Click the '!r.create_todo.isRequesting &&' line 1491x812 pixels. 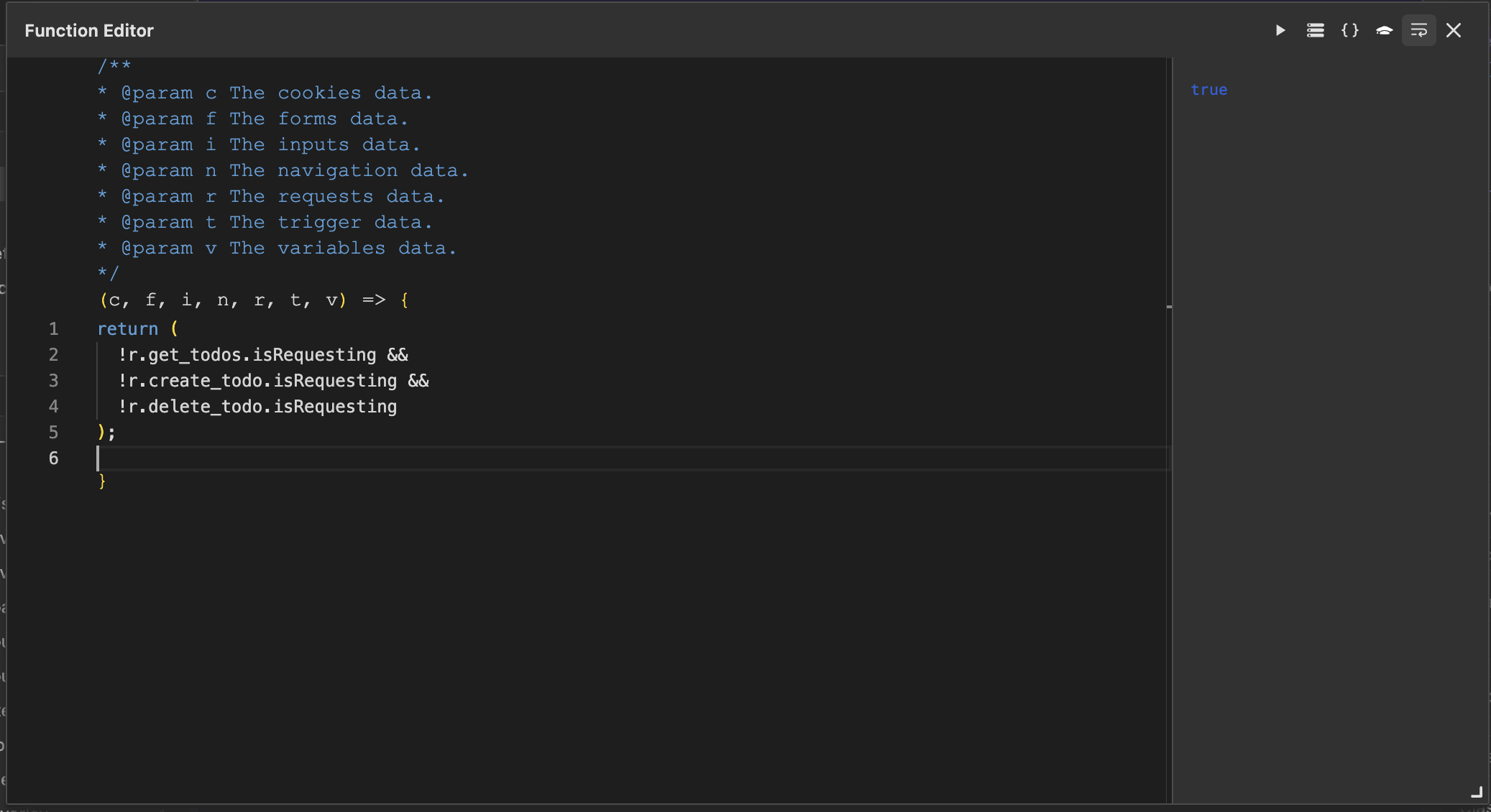274,381
